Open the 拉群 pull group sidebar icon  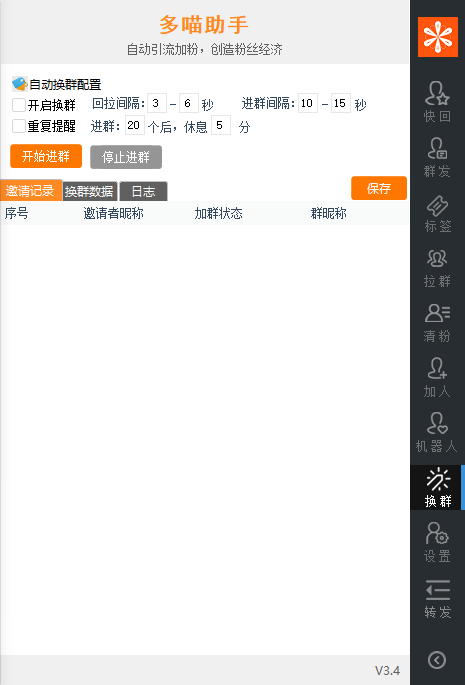tap(437, 268)
